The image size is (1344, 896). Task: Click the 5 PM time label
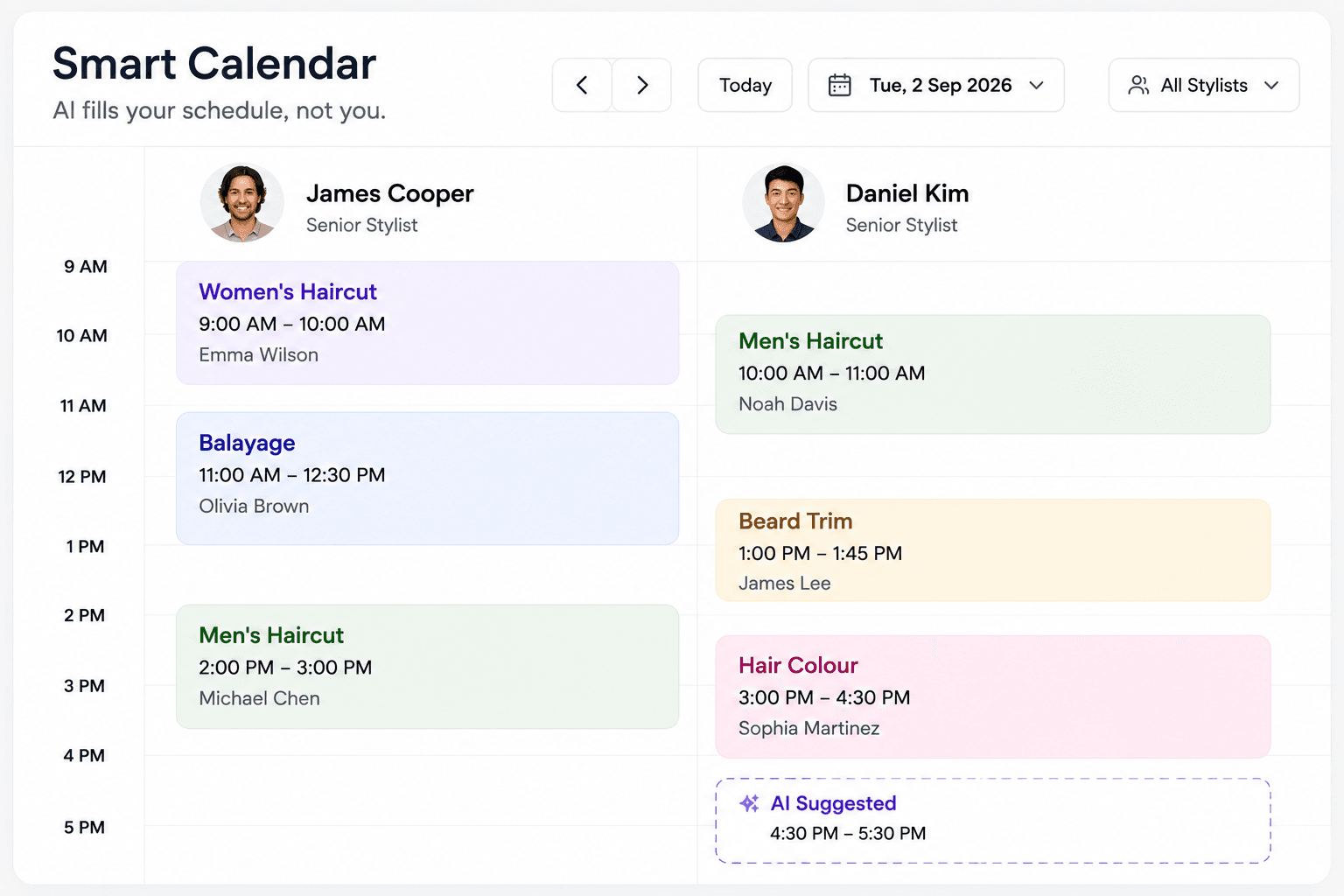click(84, 827)
